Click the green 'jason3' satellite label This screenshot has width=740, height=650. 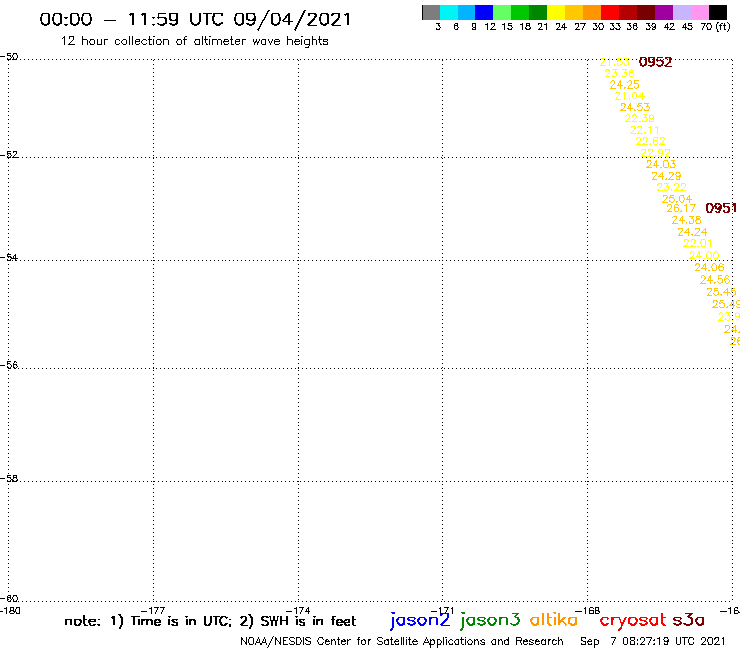[490, 620]
